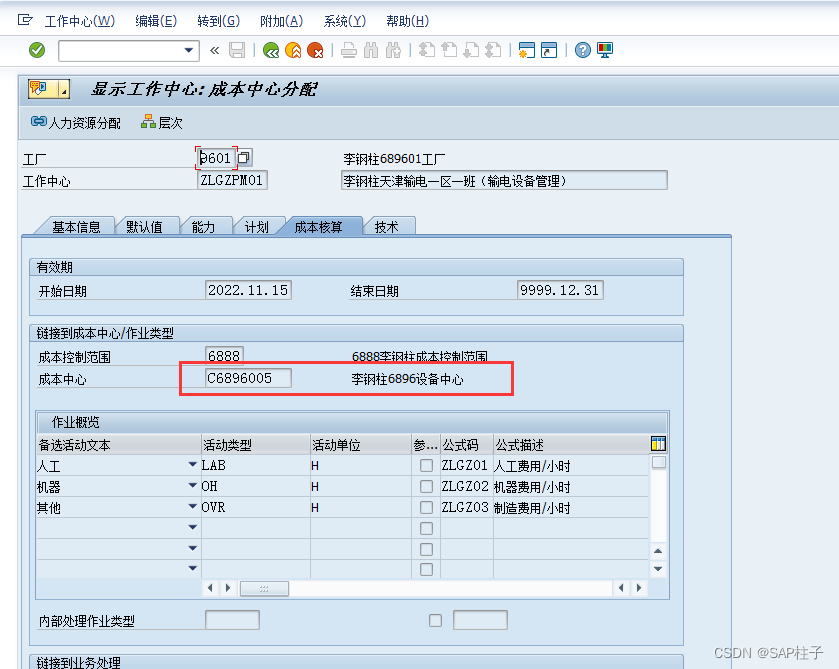Viewport: 839px width, 669px height.
Task: Click the 工厂 input field 9601
Action: [x=216, y=158]
